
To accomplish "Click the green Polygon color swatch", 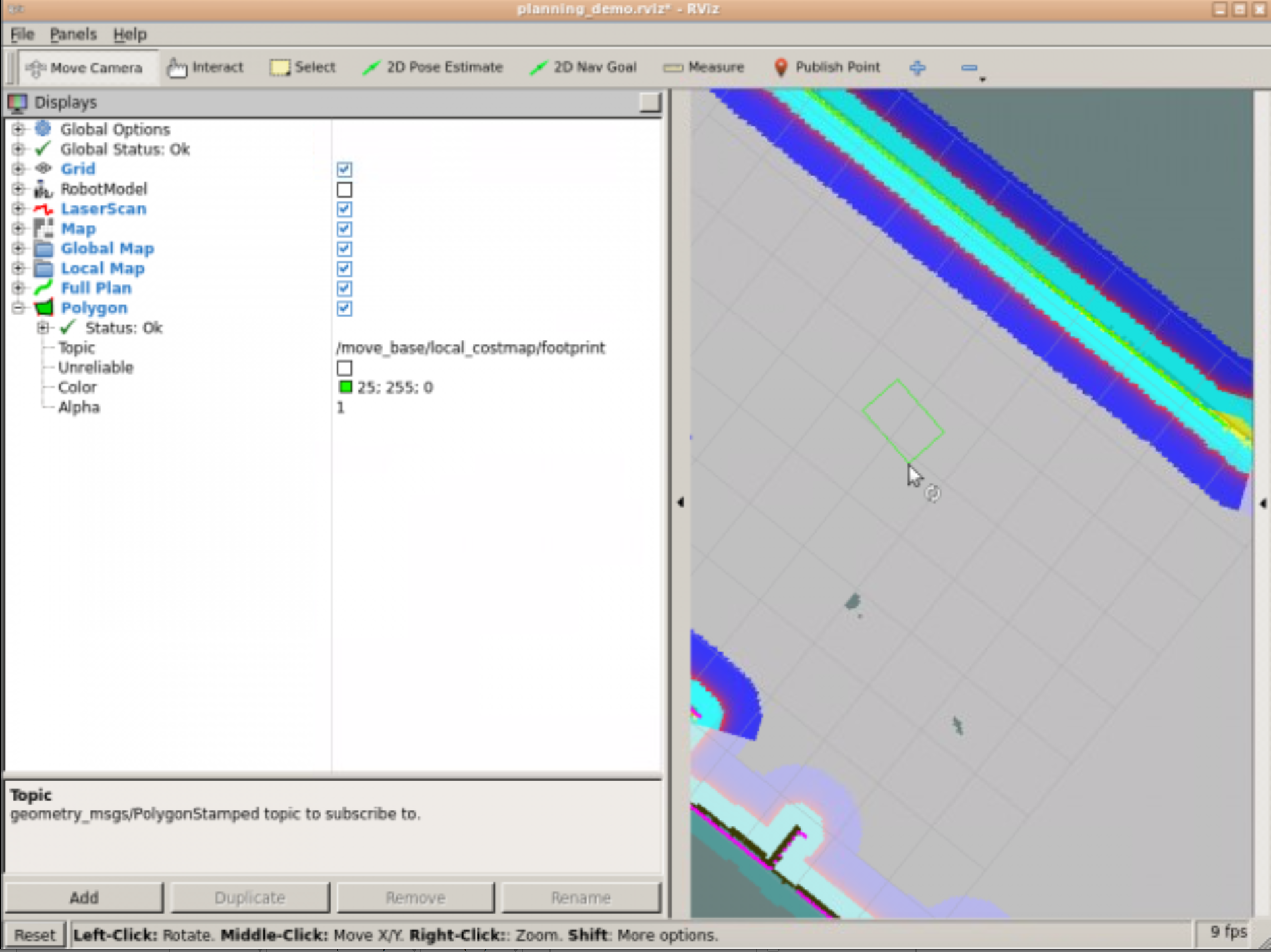I will click(346, 387).
